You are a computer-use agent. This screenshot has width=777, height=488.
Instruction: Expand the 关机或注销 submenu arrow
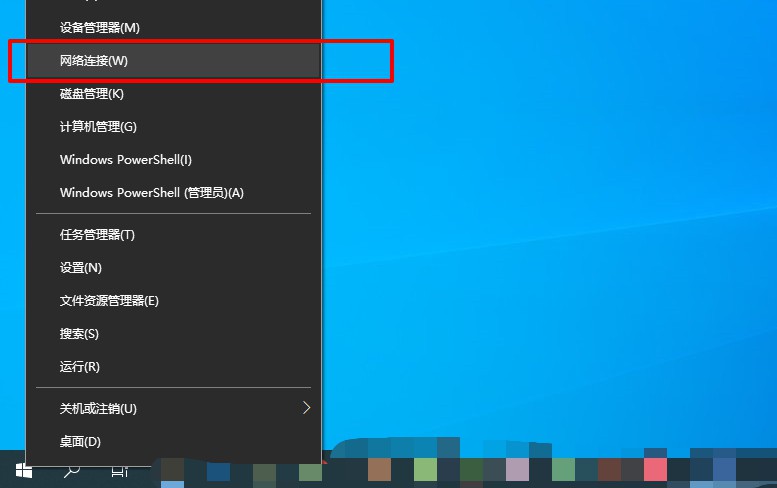306,408
